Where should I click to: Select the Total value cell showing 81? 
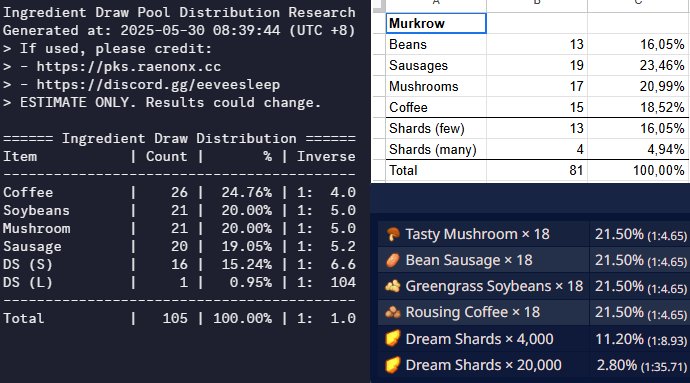(537, 170)
